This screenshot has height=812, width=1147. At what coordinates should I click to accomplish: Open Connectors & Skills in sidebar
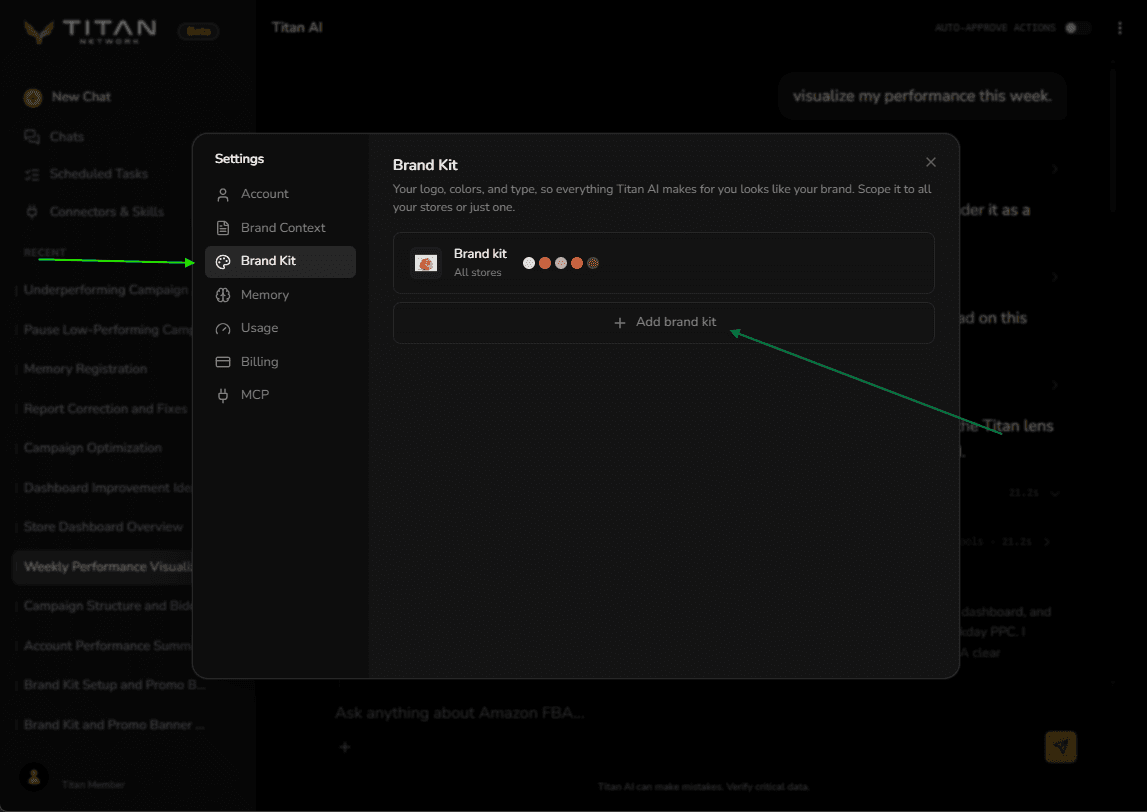107,212
